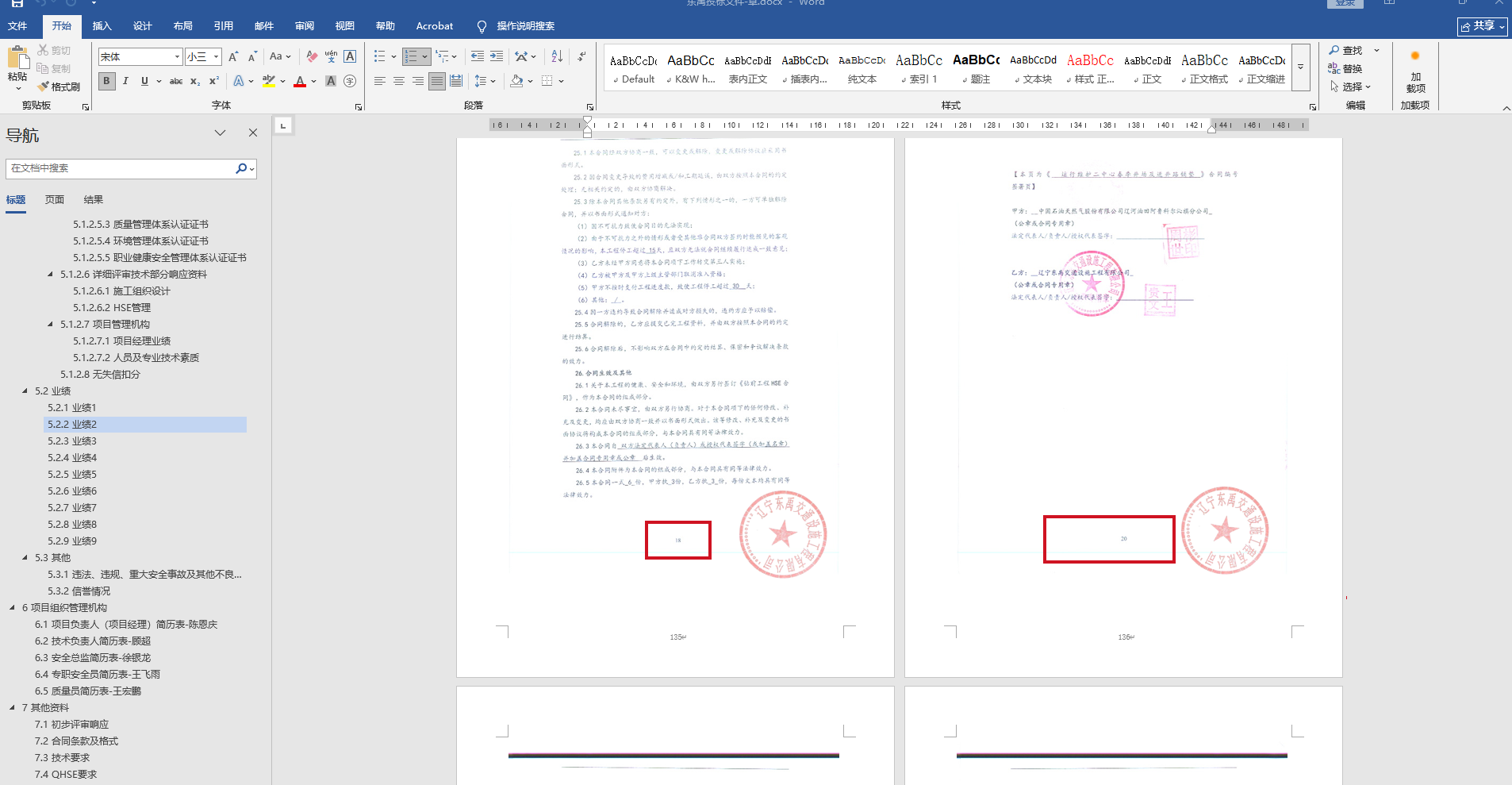
Task: Toggle distributed alignment
Action: click(456, 81)
